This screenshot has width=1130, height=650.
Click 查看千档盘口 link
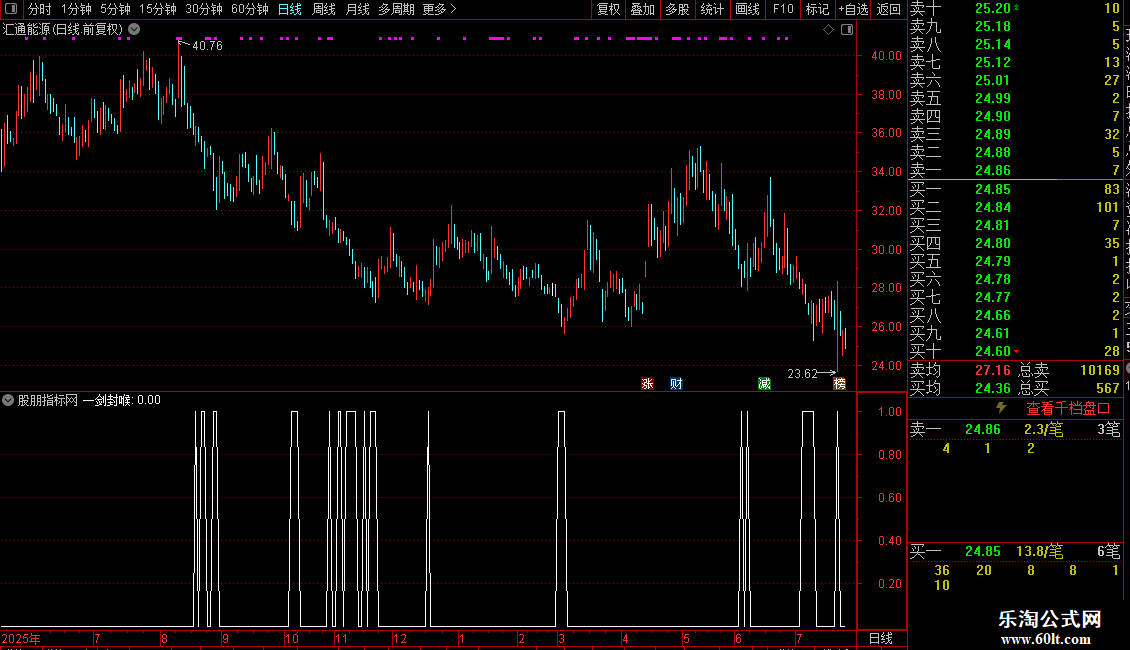tap(1068, 409)
